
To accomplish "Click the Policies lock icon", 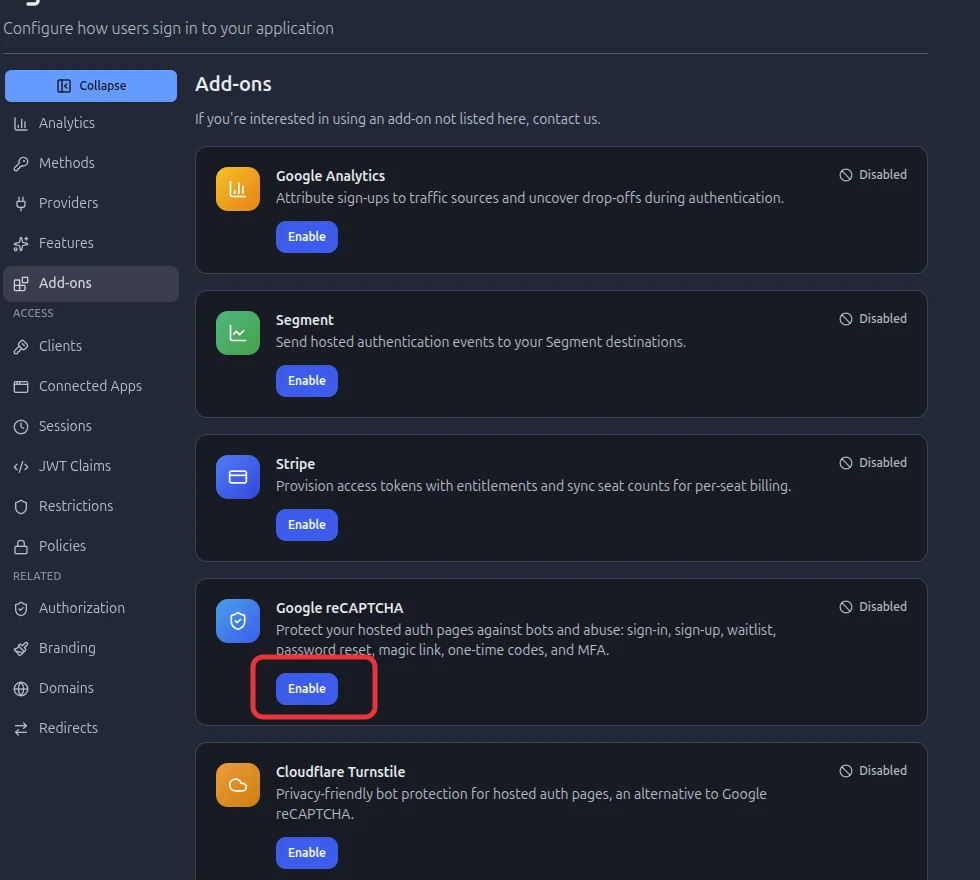I will tap(21, 547).
